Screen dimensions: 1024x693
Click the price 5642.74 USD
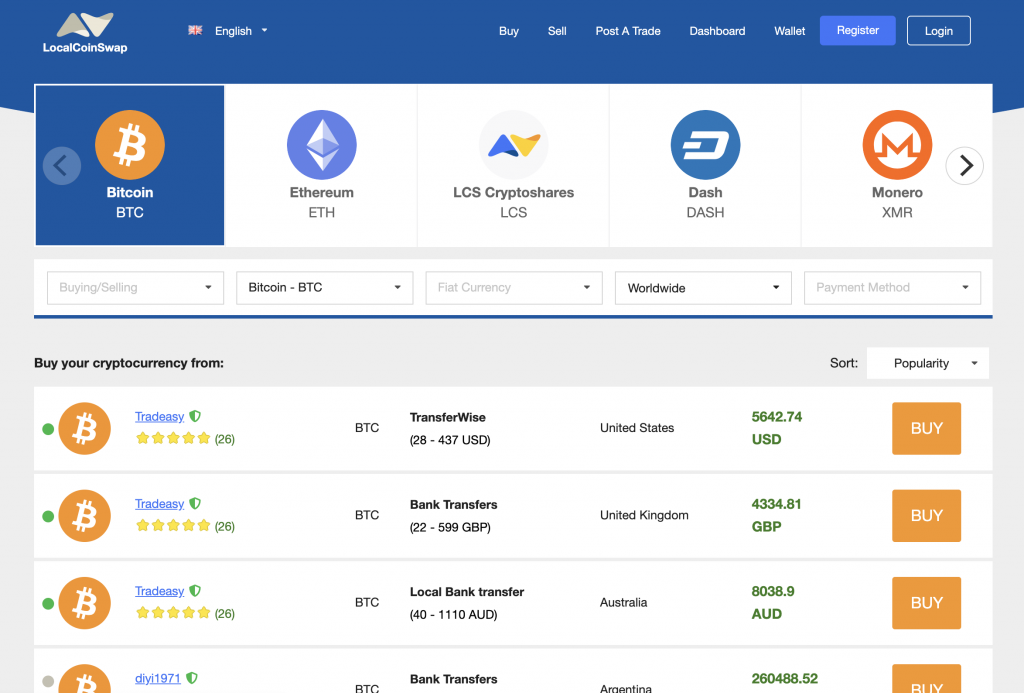(776, 428)
